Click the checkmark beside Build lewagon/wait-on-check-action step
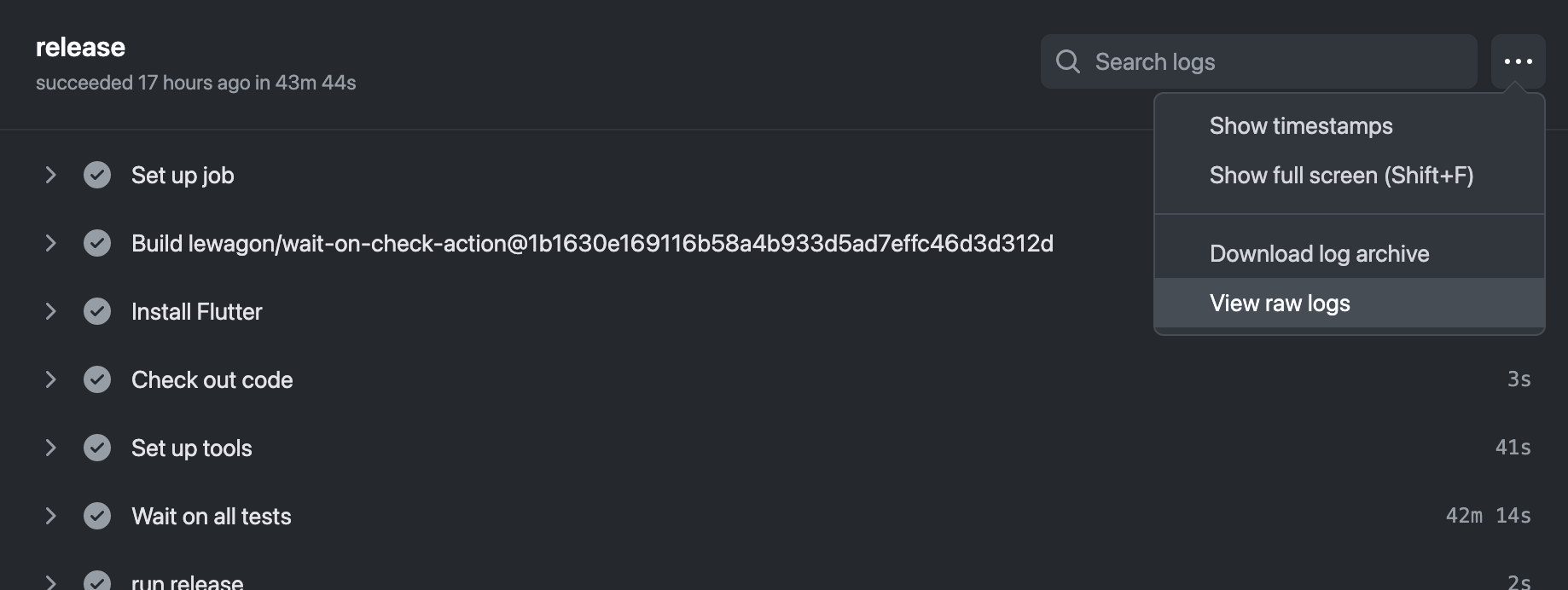Screen dimensions: 1568x590 click(x=97, y=243)
